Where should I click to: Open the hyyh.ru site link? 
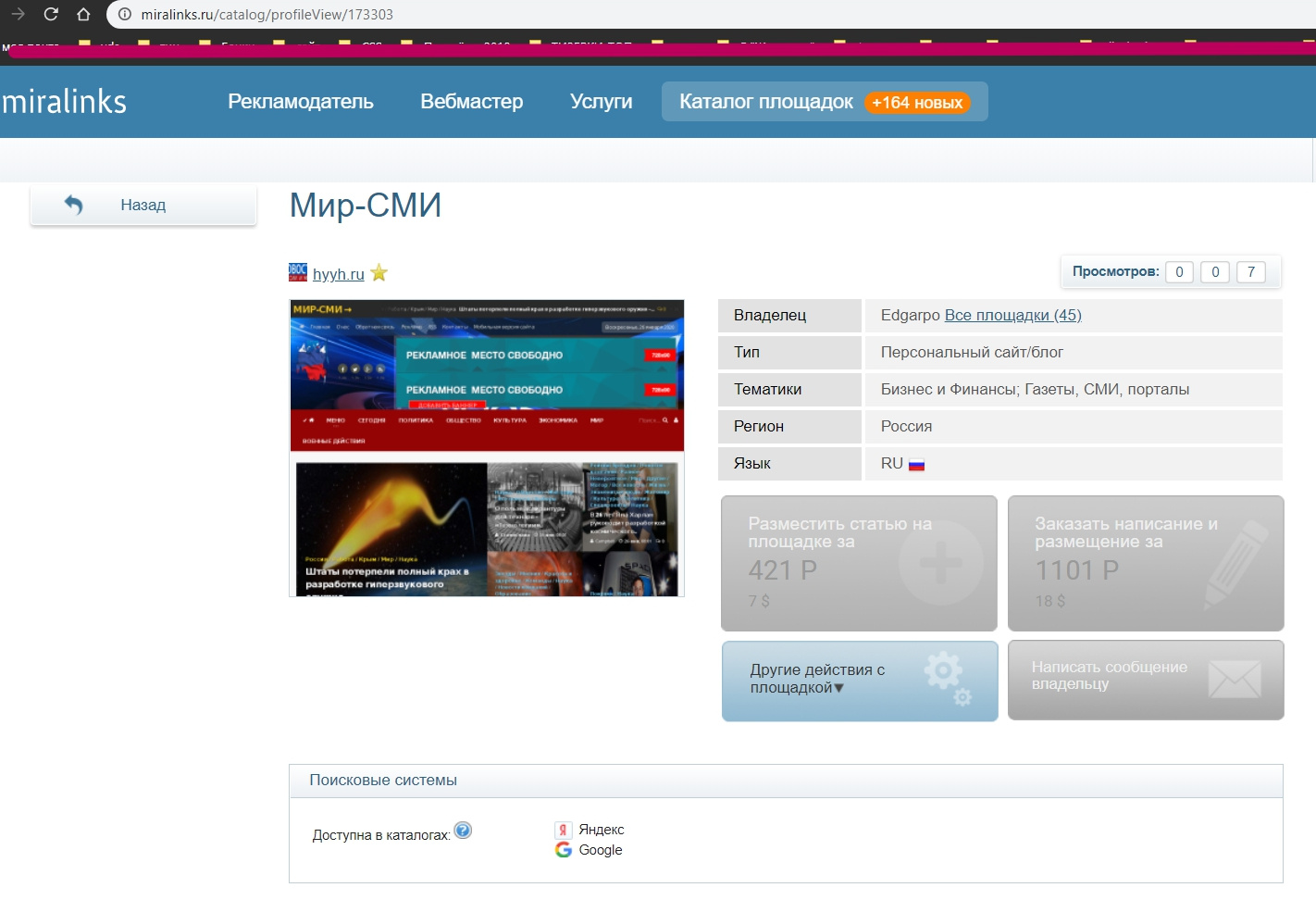[339, 274]
